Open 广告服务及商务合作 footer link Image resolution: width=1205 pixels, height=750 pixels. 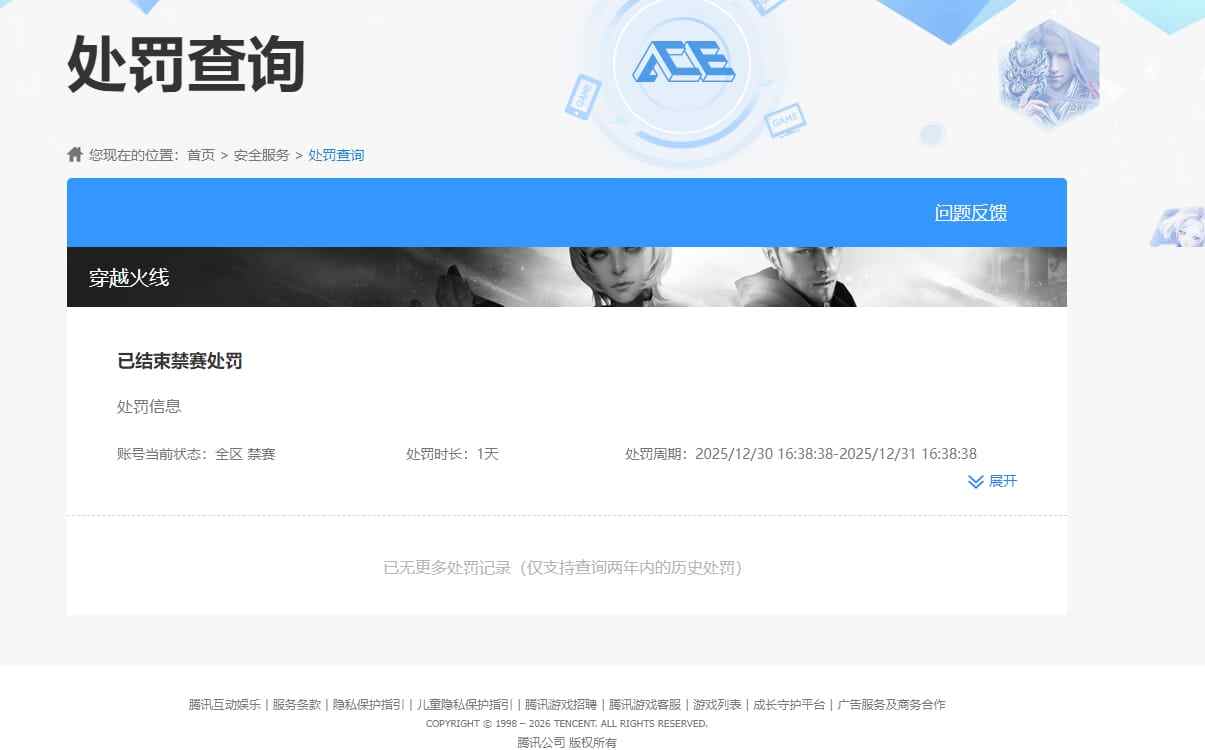coord(894,705)
